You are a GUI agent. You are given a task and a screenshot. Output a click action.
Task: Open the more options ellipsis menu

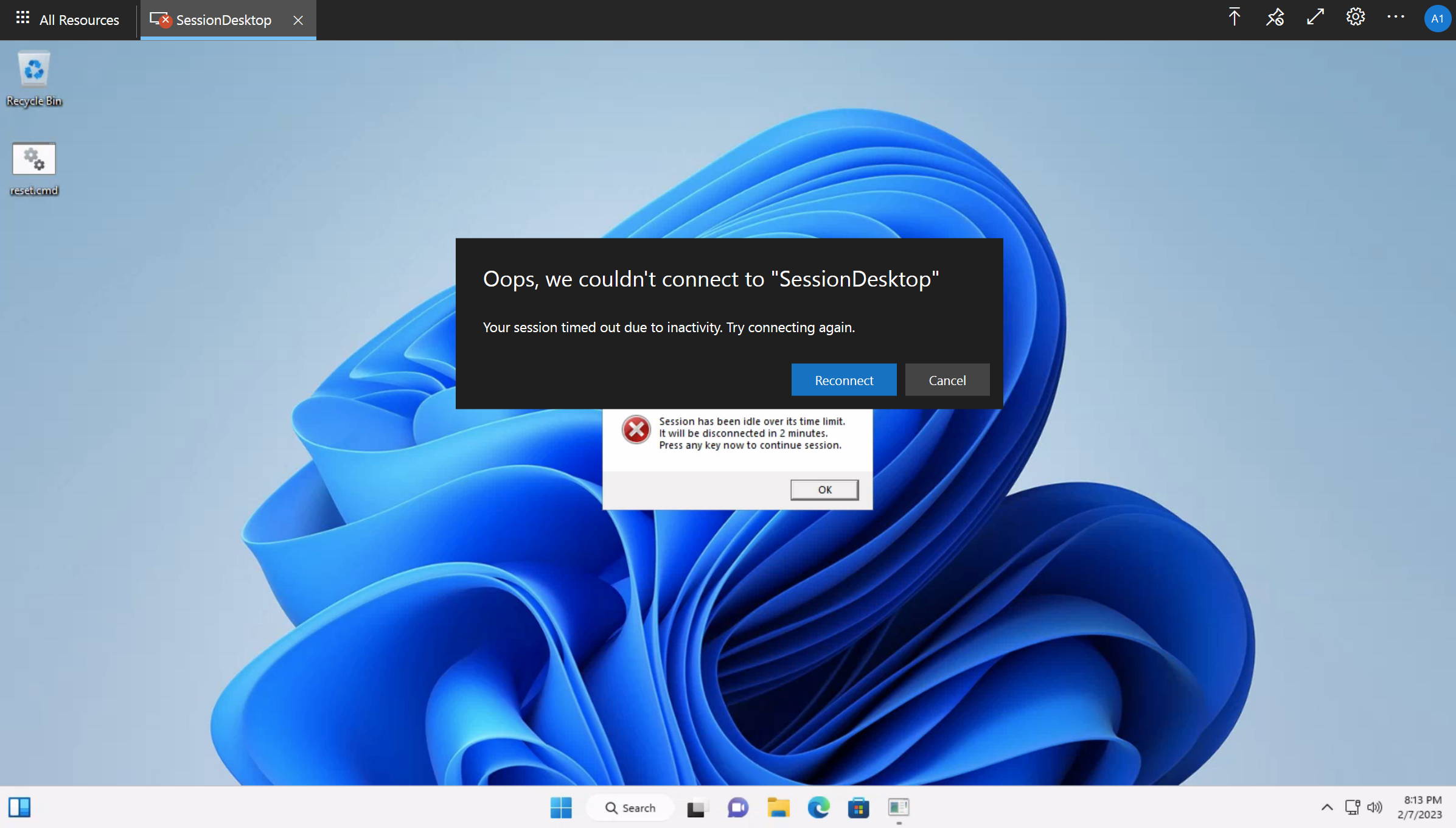pyautogui.click(x=1396, y=17)
